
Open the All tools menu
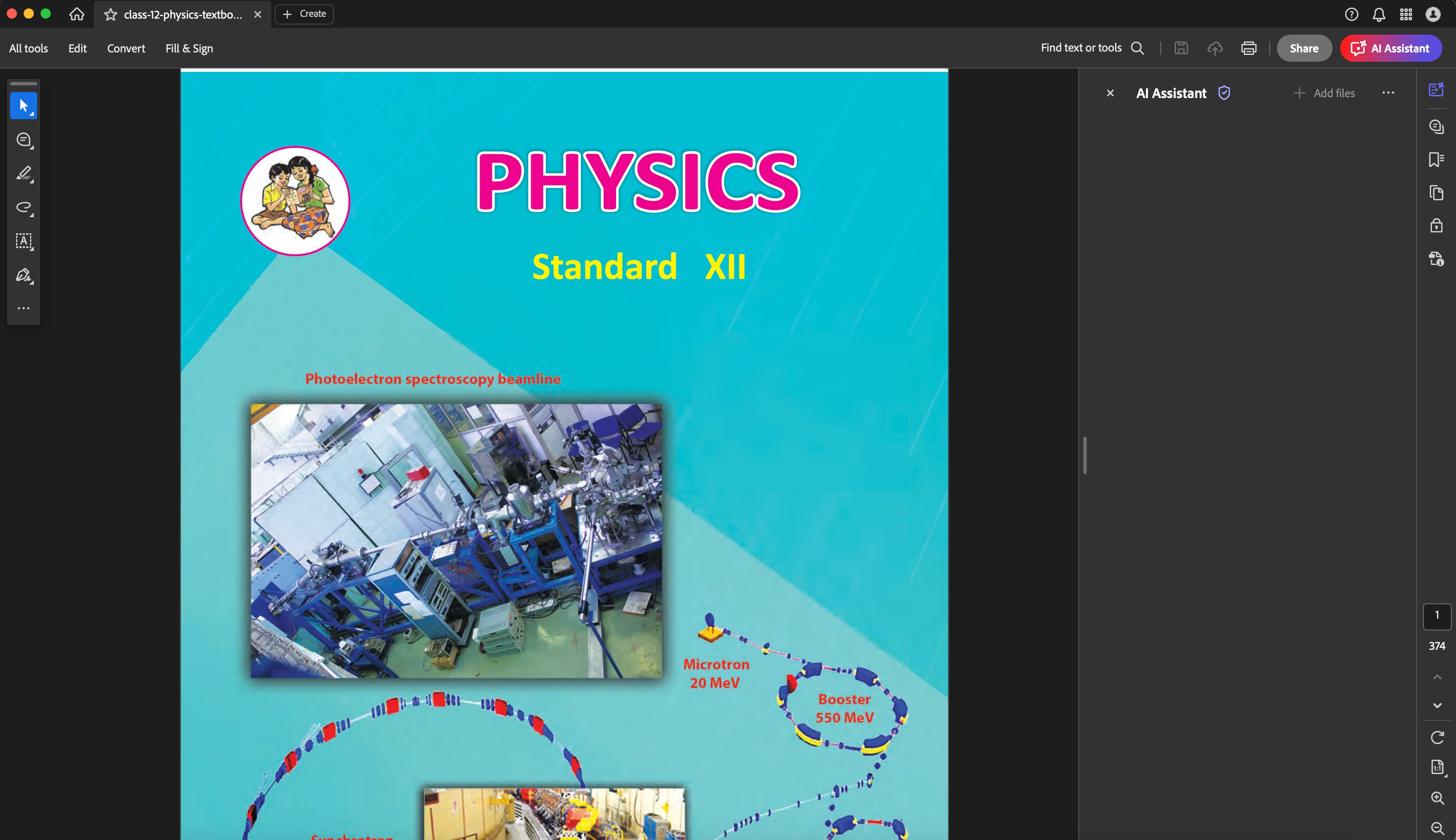click(28, 49)
